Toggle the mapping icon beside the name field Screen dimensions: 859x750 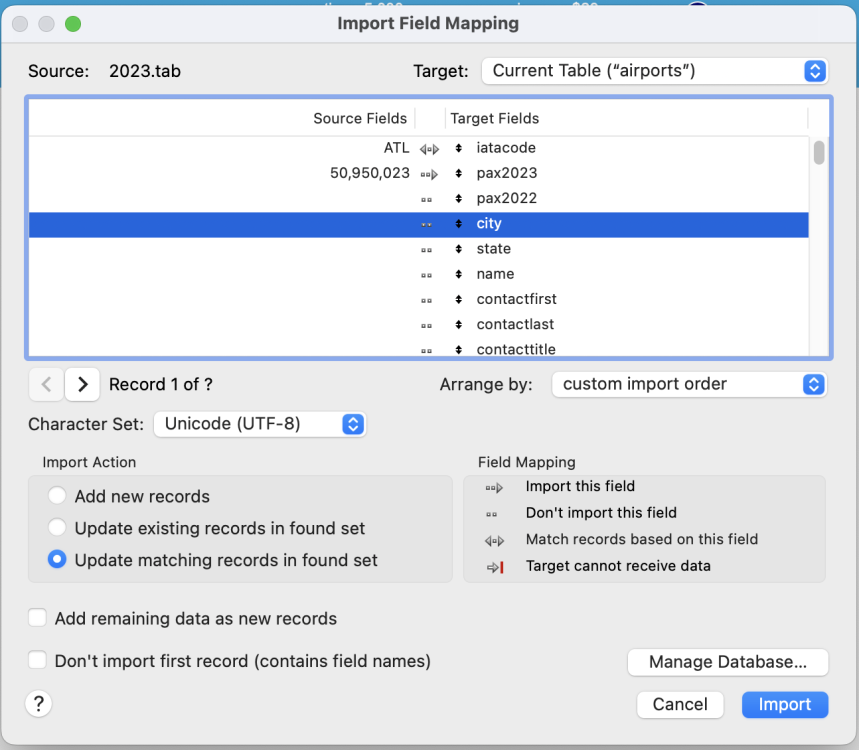point(427,274)
